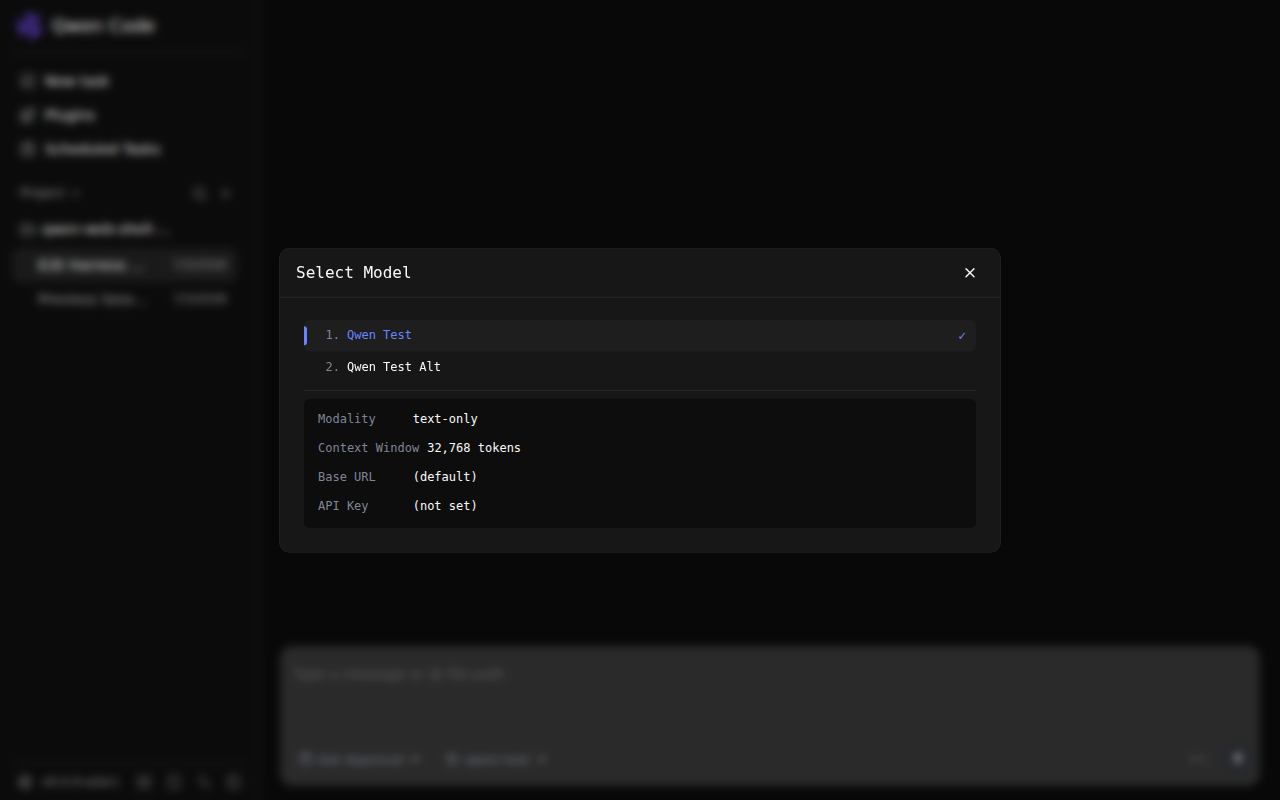
Task: Select the Qwen Test model
Action: [x=640, y=336]
